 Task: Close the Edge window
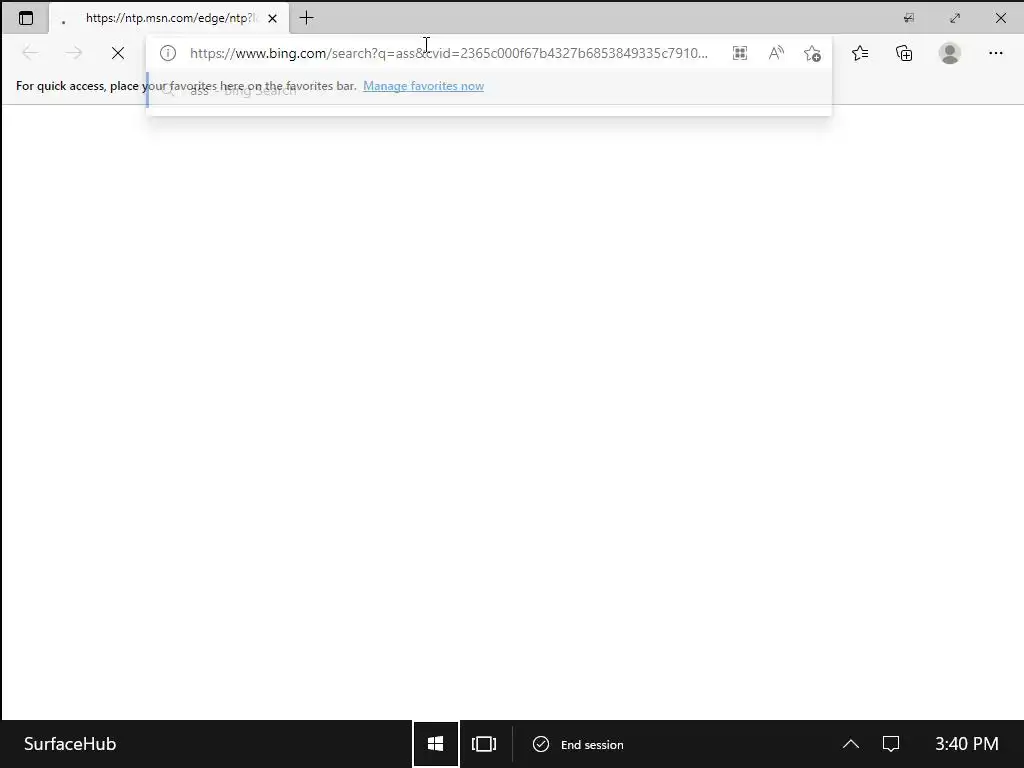(1000, 18)
